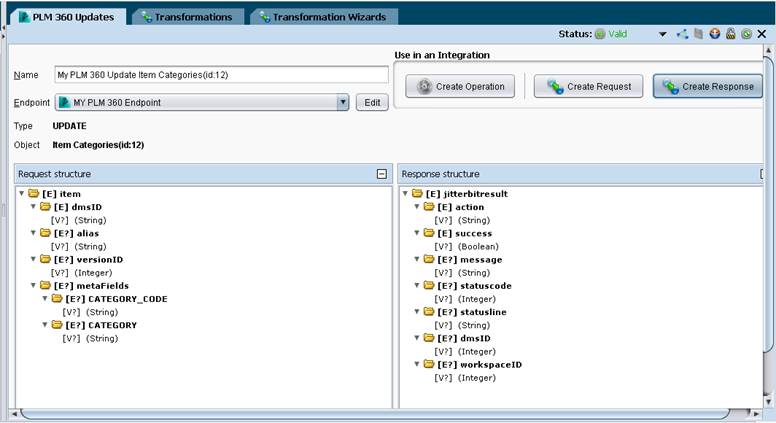Image resolution: width=776 pixels, height=423 pixels.
Task: Click the Create Response button
Action: point(708,87)
